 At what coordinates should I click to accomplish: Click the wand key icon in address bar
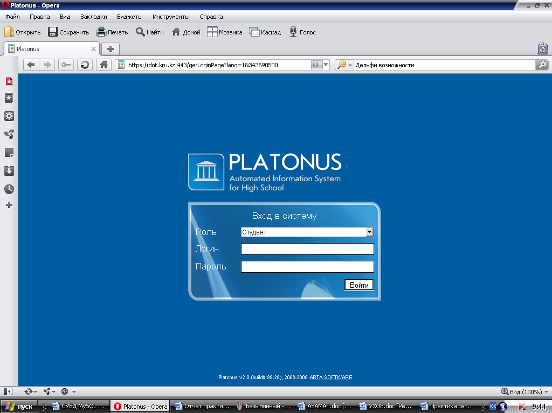click(x=66, y=65)
